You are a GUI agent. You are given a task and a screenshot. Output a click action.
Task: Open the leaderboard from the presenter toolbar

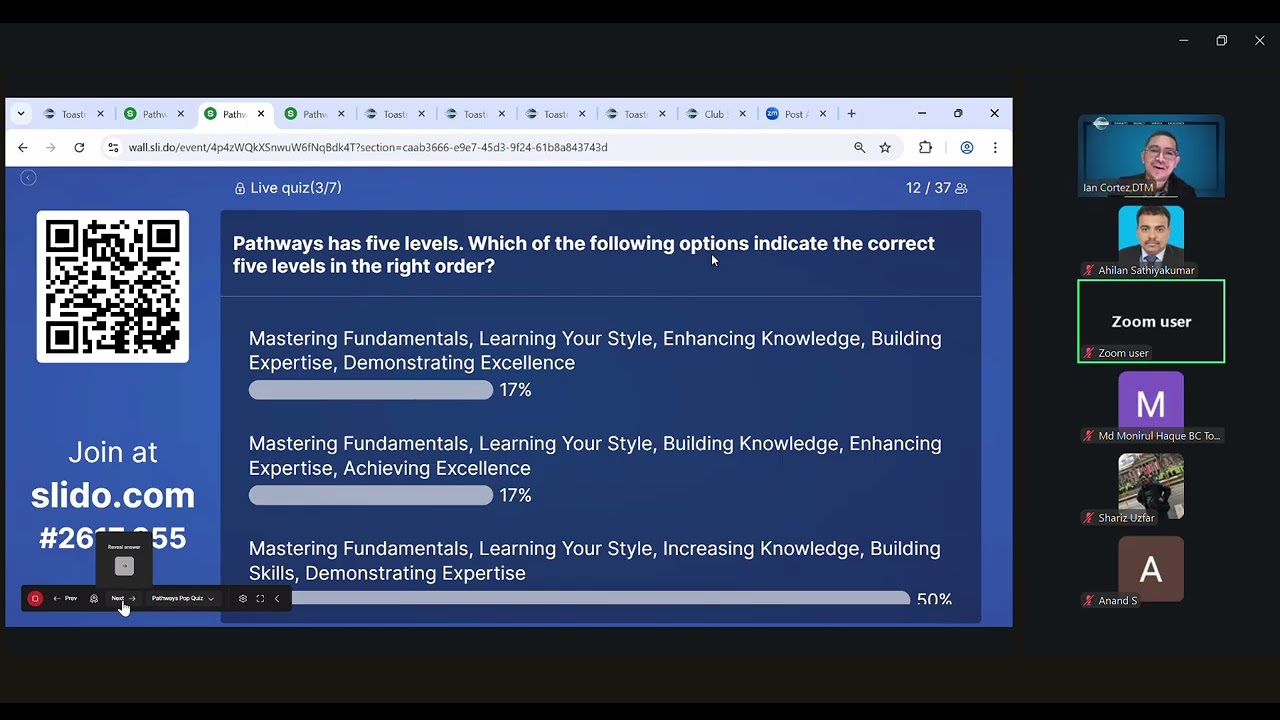[94, 598]
